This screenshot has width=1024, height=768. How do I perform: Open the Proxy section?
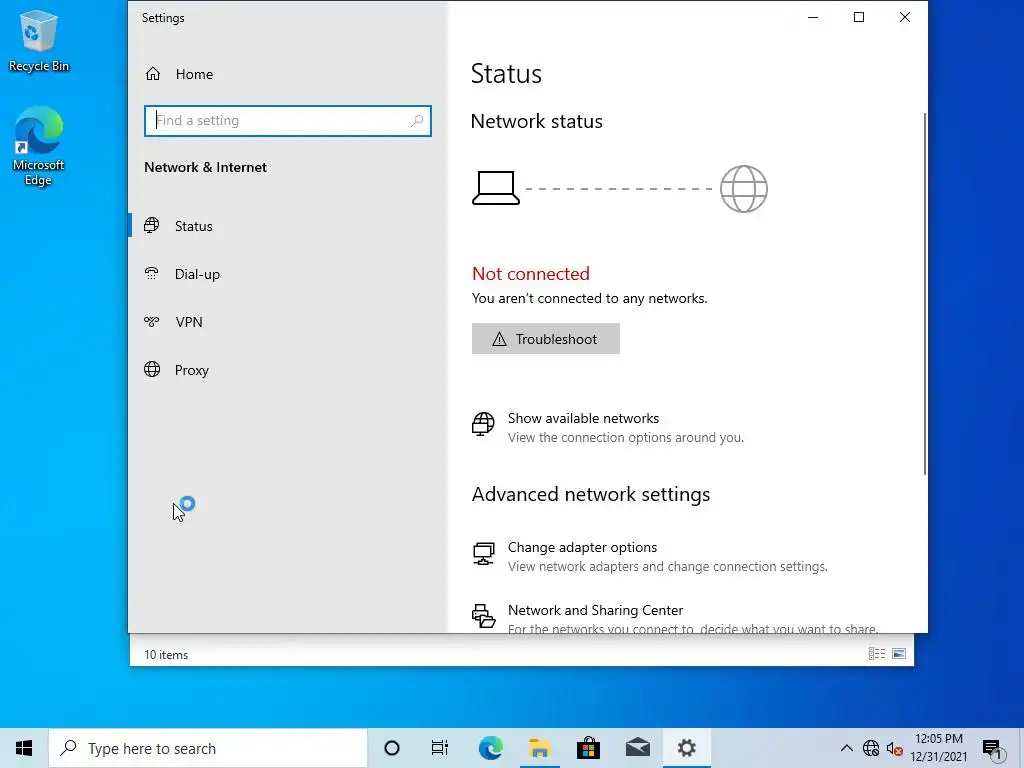tap(288, 370)
